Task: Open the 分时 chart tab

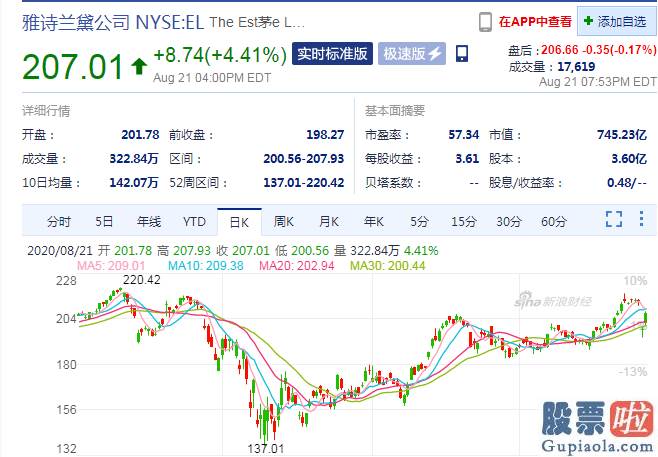Action: 59,221
